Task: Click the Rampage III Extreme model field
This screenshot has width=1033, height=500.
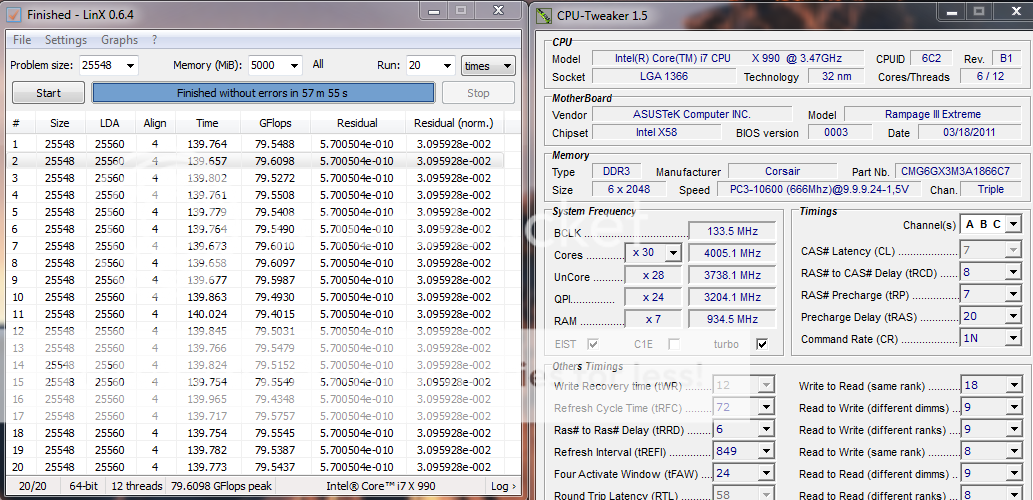Action: (932, 114)
